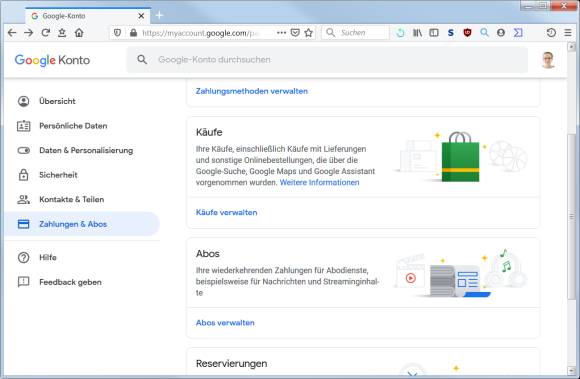Click the blue magnifier extension icon
The width and height of the screenshot is (580, 379).
tap(484, 33)
